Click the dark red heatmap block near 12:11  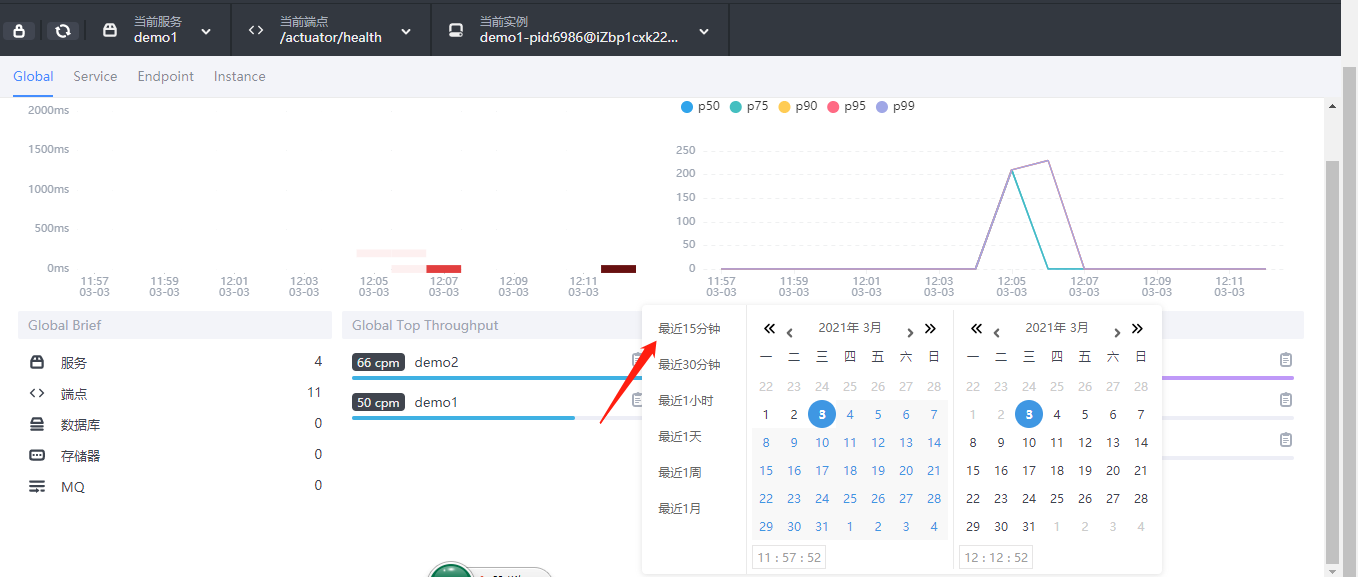618,268
